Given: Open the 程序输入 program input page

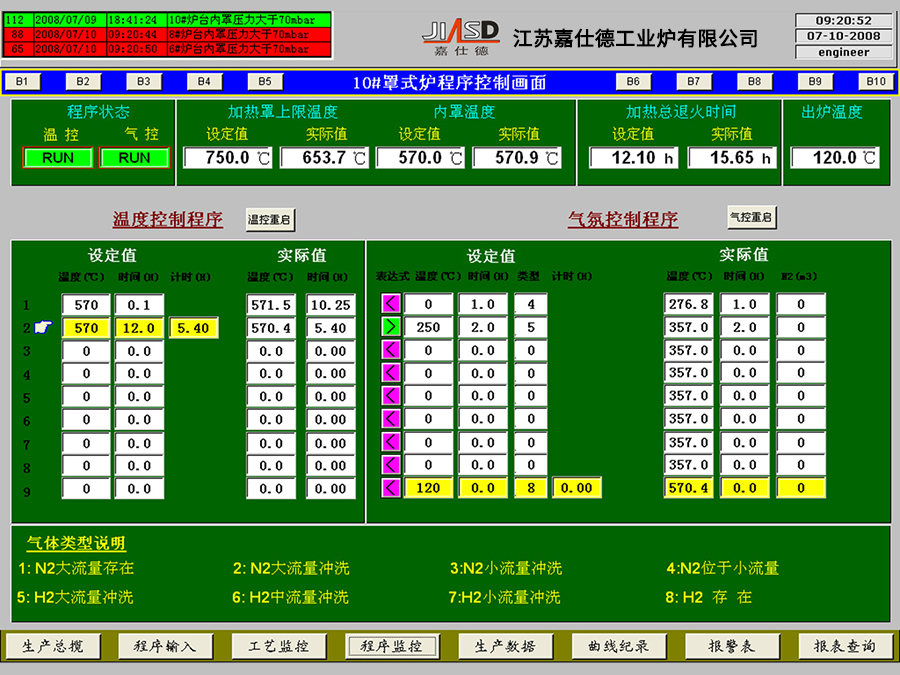Looking at the screenshot, I should (x=165, y=647).
